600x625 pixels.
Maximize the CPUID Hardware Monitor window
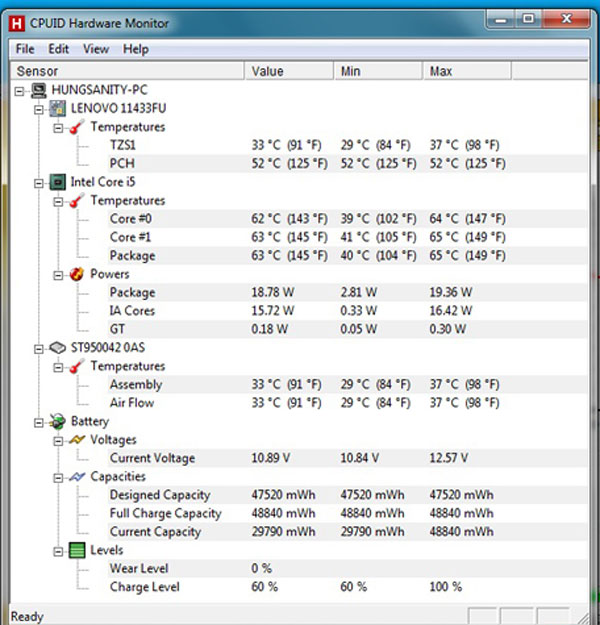(529, 19)
